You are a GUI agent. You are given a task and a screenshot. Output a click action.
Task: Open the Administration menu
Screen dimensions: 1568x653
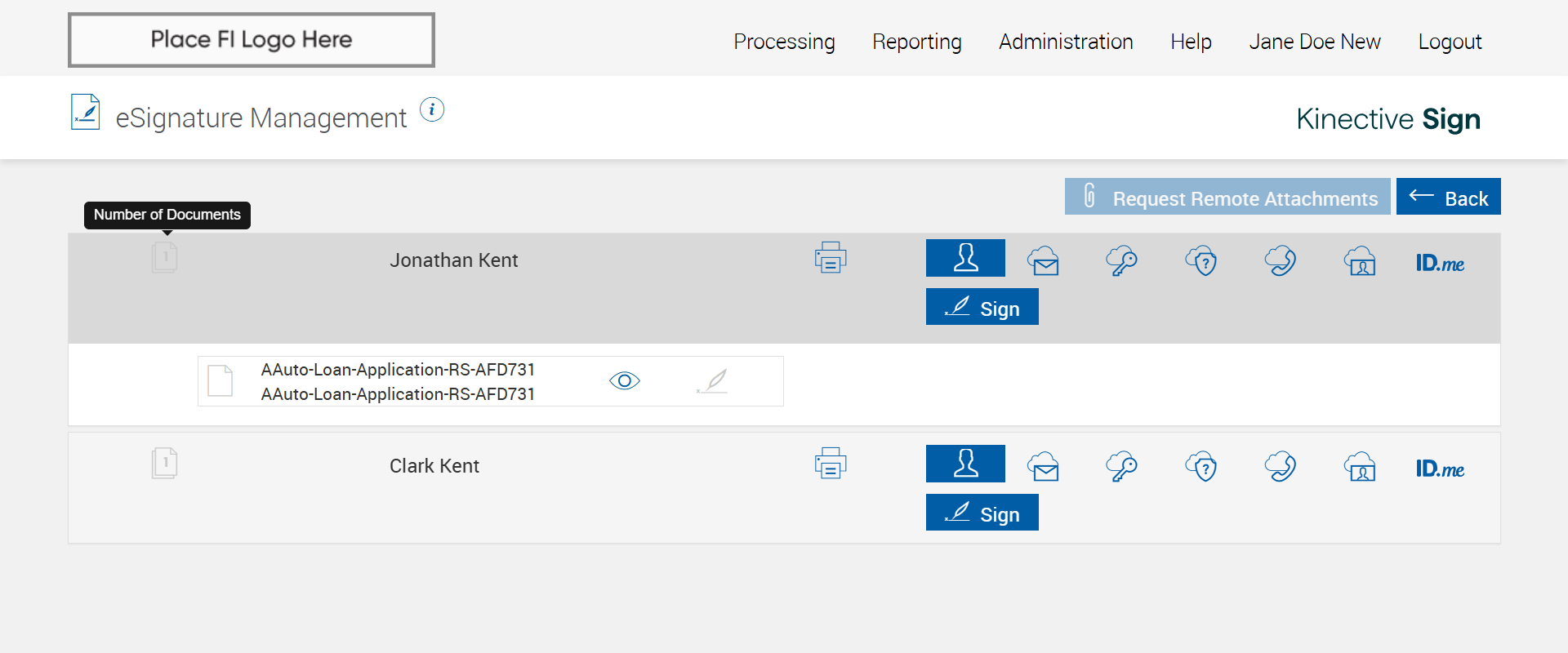(x=1066, y=42)
